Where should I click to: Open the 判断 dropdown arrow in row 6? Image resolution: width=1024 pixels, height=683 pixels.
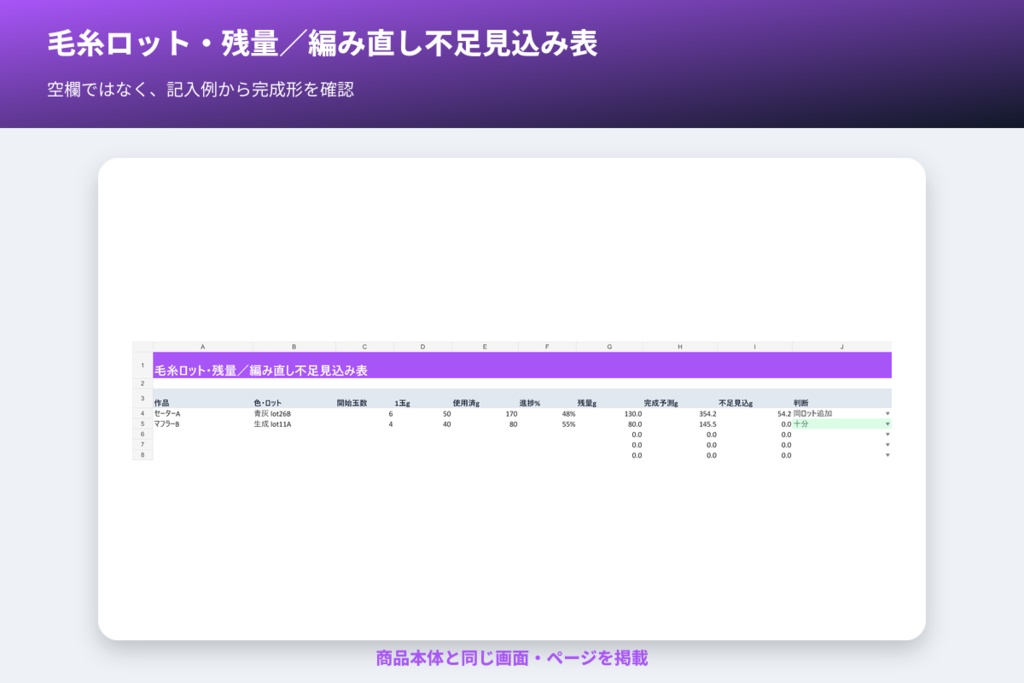pos(887,434)
